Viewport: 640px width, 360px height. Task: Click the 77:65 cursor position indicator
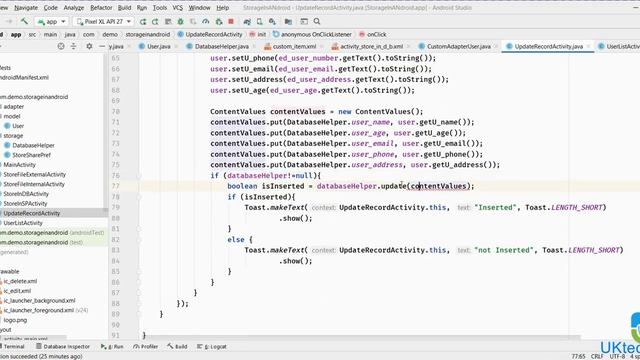pos(578,356)
